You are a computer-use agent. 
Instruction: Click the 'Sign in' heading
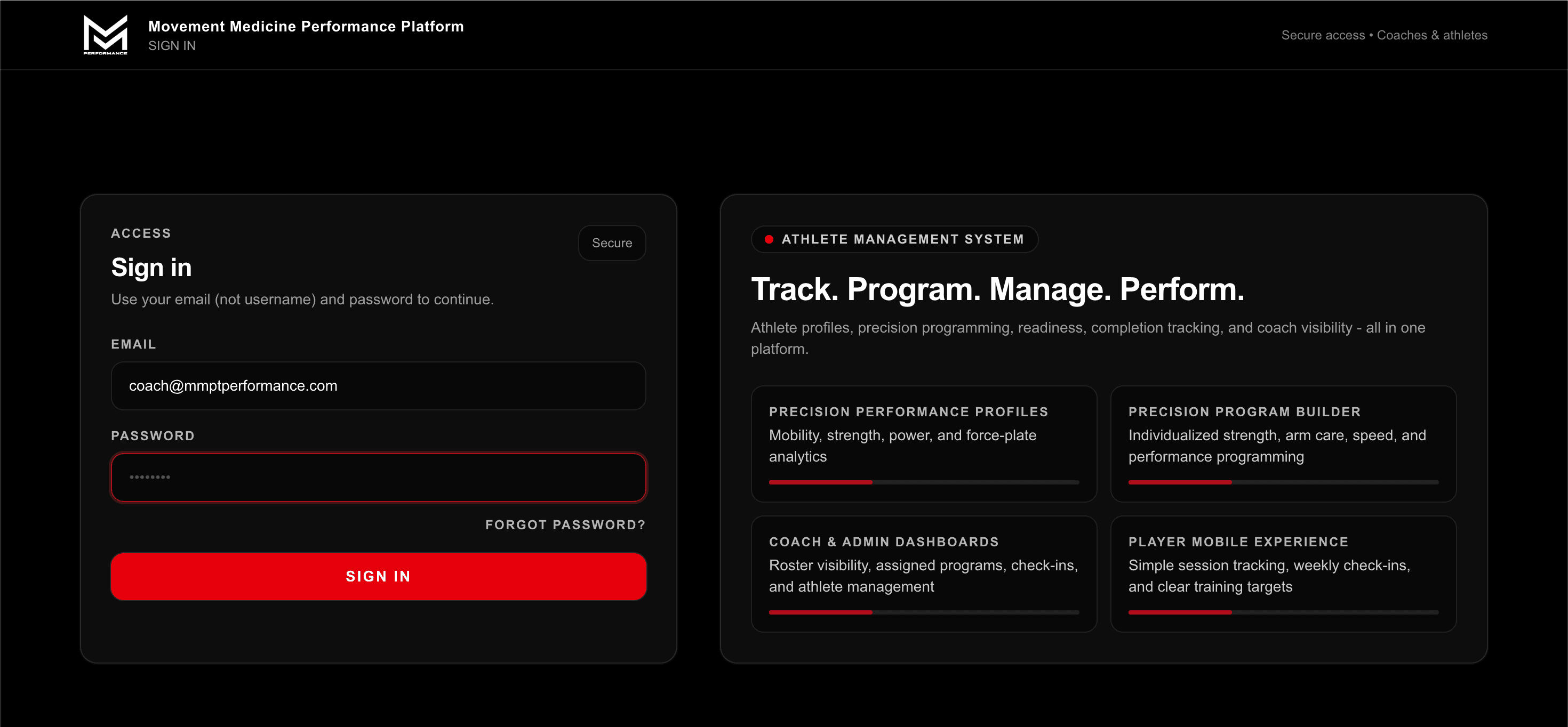point(151,268)
